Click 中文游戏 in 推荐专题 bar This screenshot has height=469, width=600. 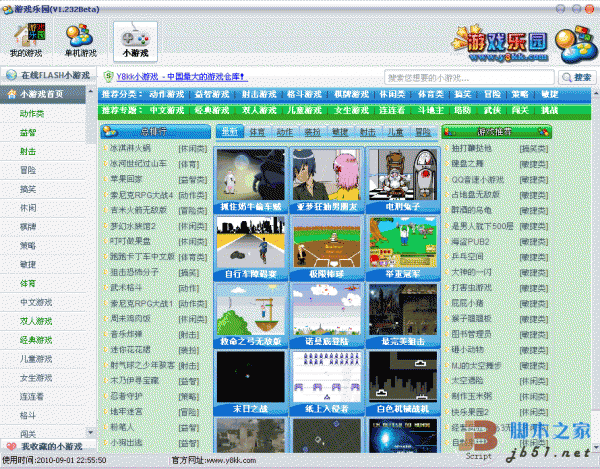[167, 110]
